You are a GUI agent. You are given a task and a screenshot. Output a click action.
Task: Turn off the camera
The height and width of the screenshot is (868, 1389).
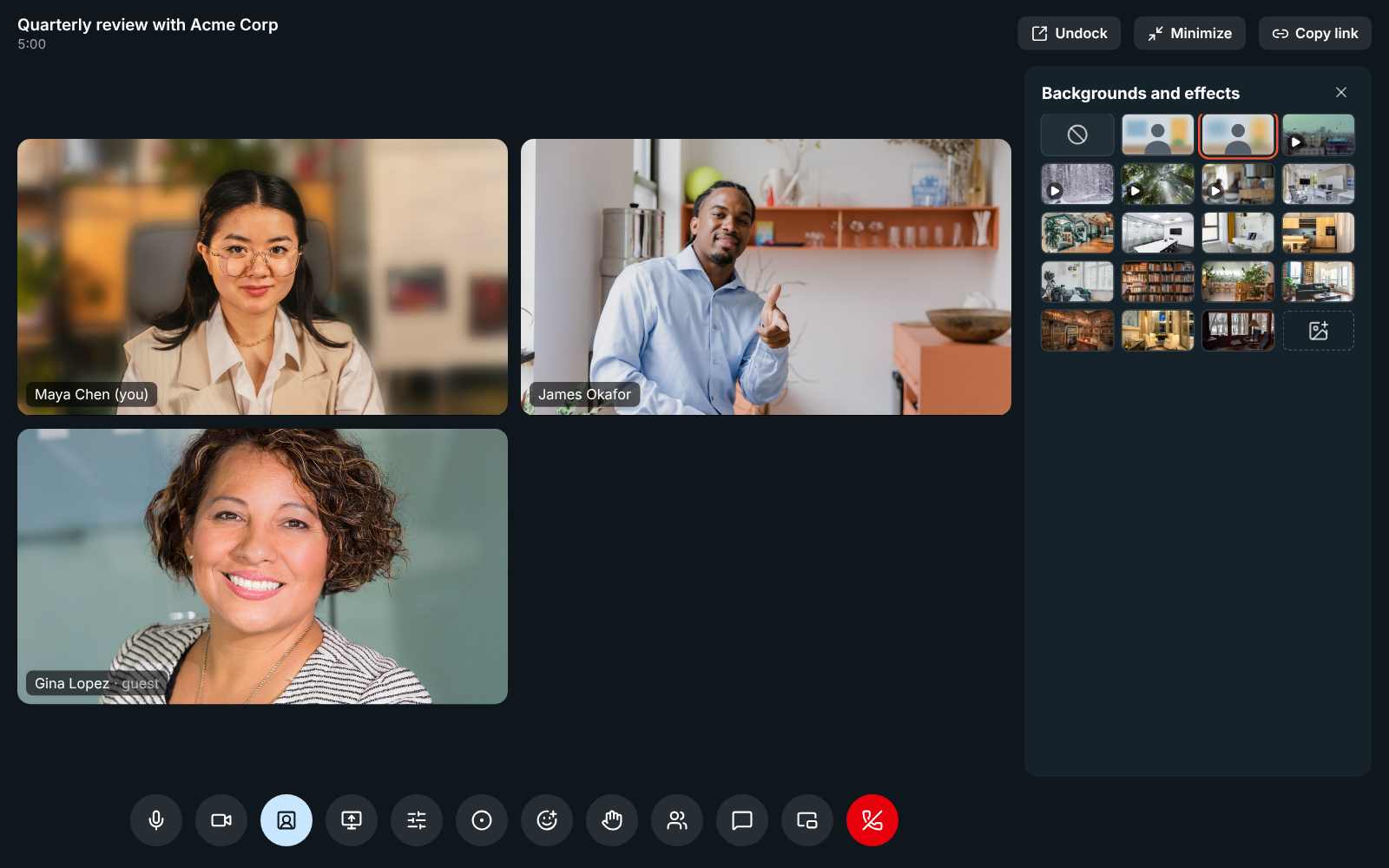tap(221, 820)
